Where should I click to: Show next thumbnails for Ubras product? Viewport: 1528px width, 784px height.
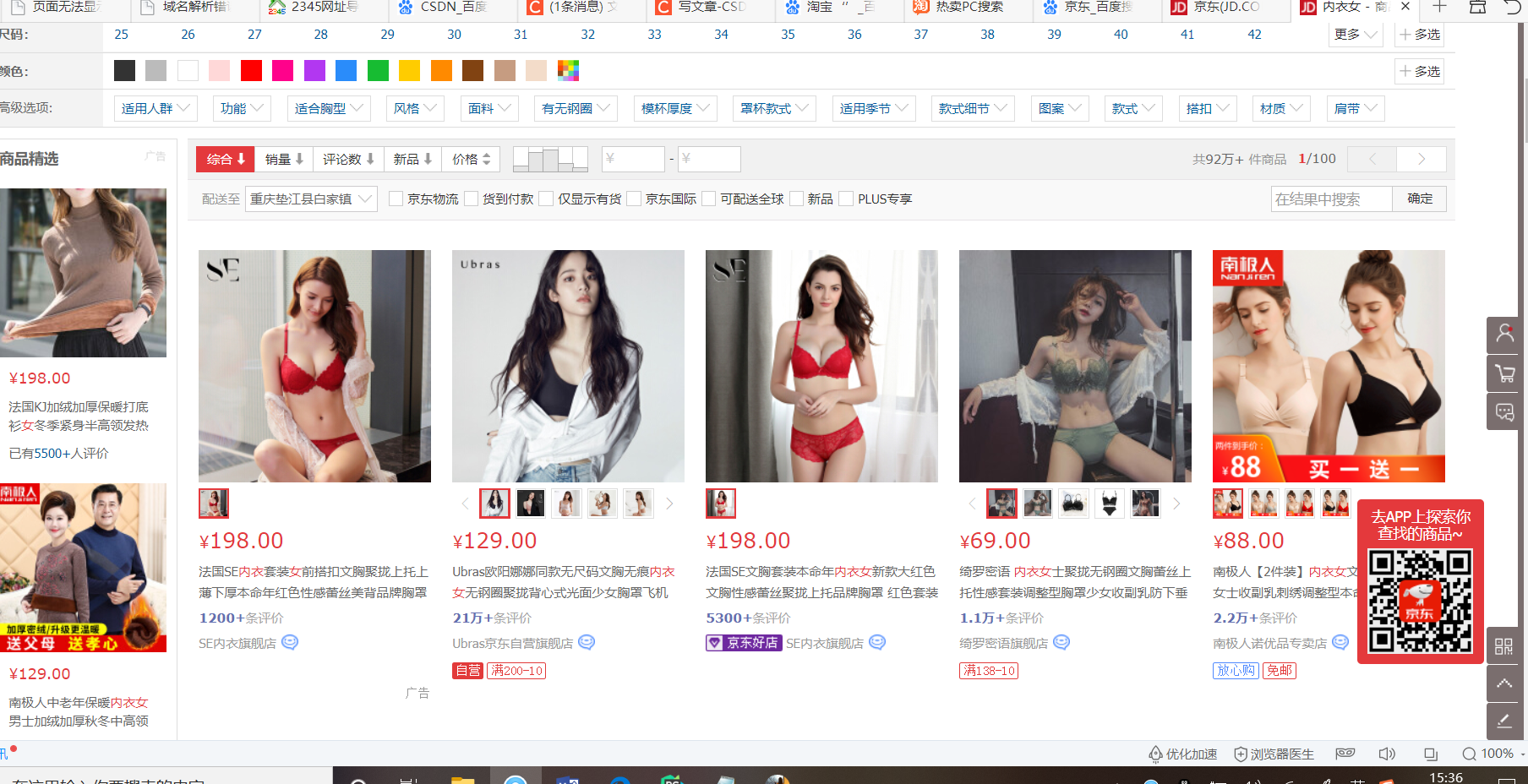(x=669, y=504)
